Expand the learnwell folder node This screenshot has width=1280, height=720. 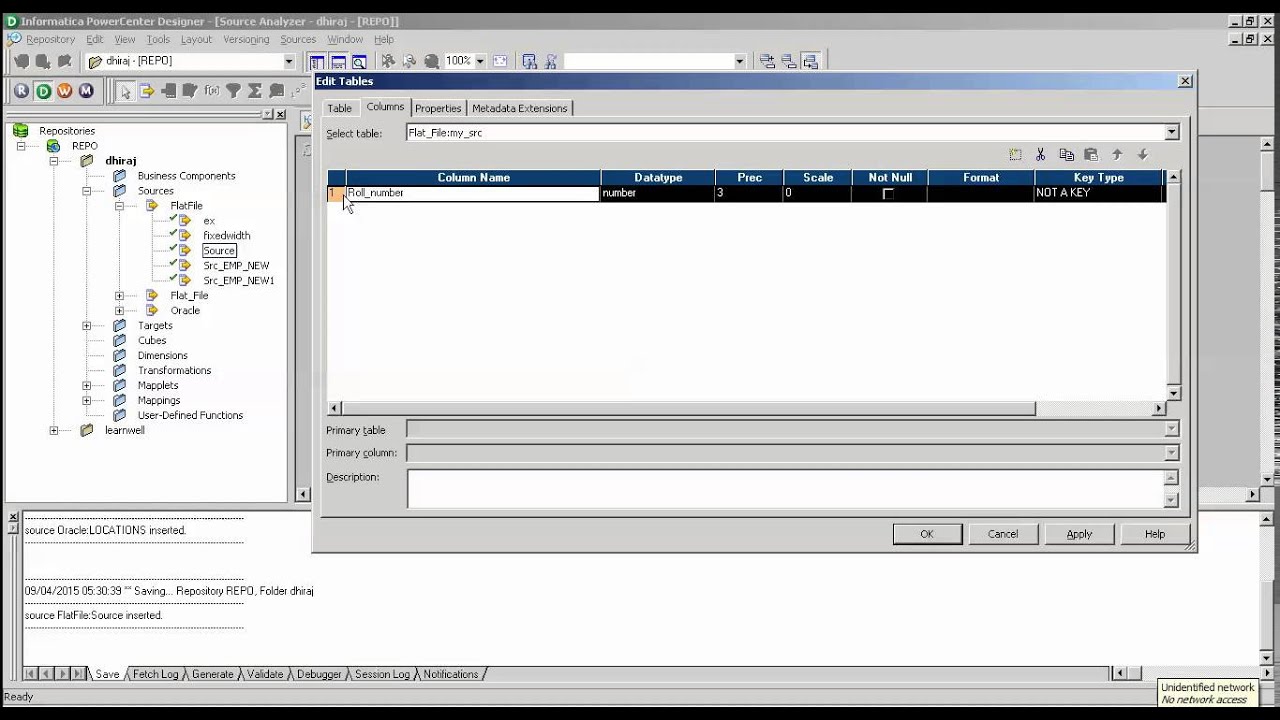point(54,431)
